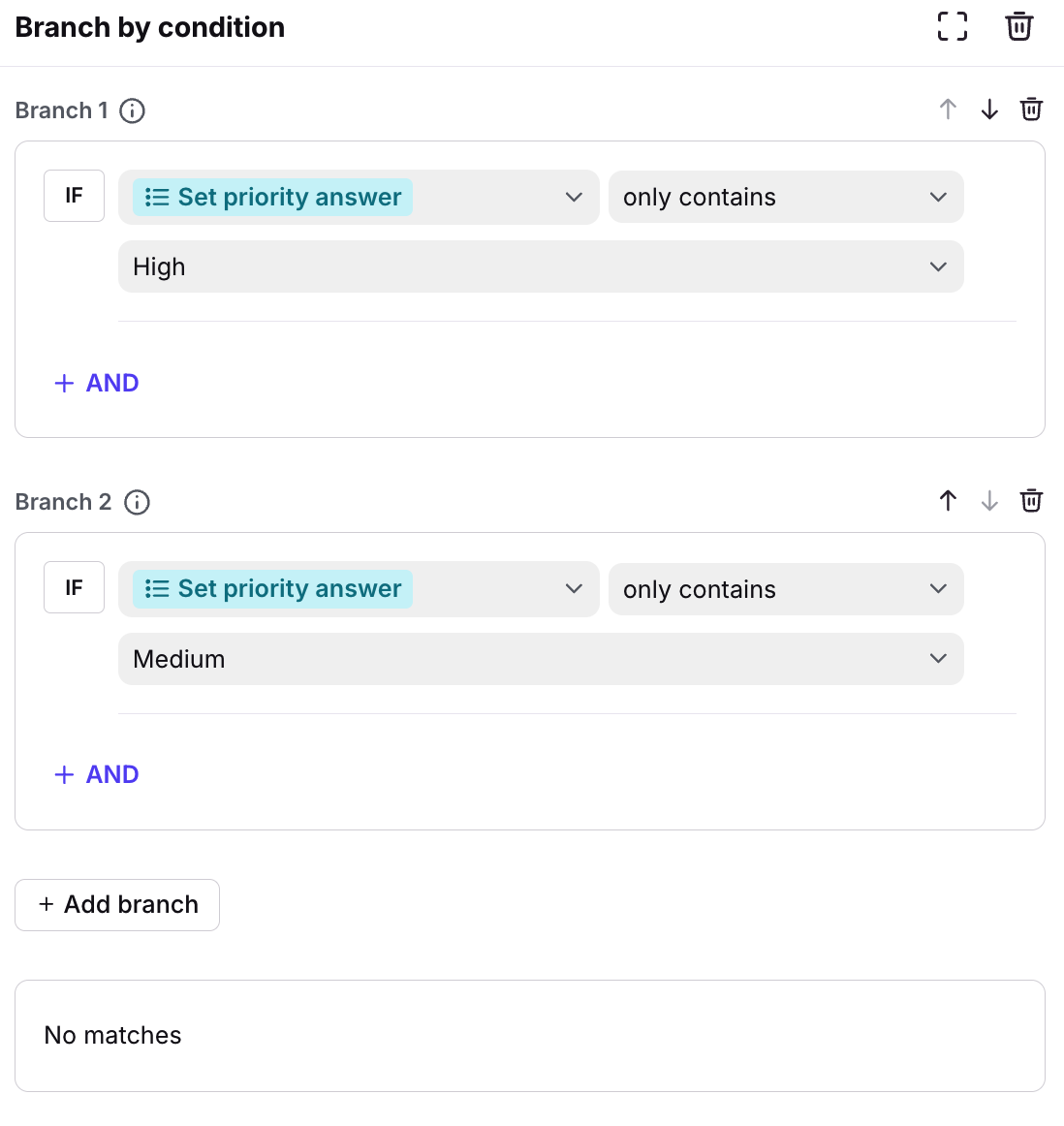The width and height of the screenshot is (1064, 1126).
Task: Delete the Branch by condition block
Action: click(1018, 27)
